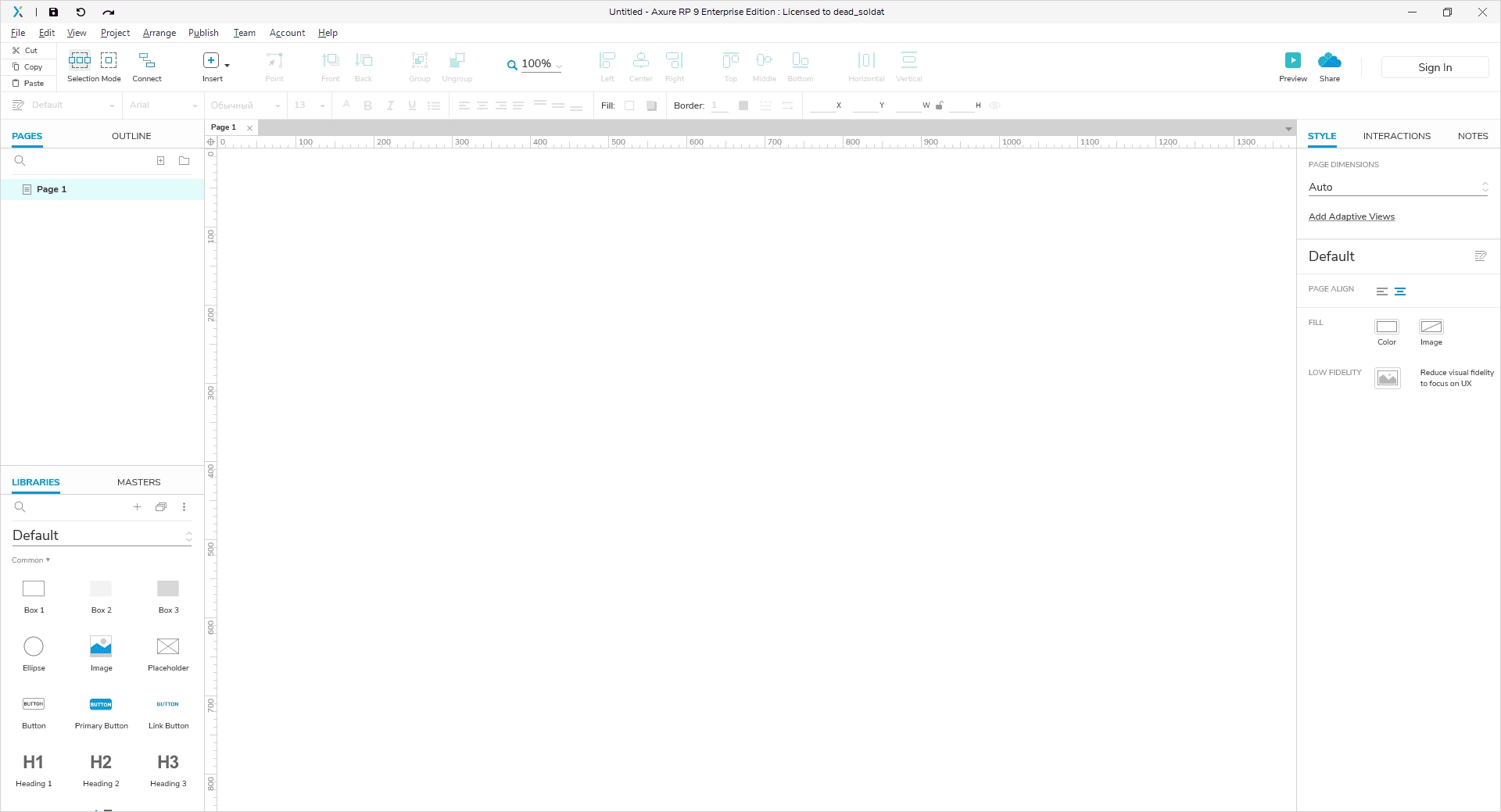Switch to the Notes tab
The width and height of the screenshot is (1501, 812).
(1473, 136)
